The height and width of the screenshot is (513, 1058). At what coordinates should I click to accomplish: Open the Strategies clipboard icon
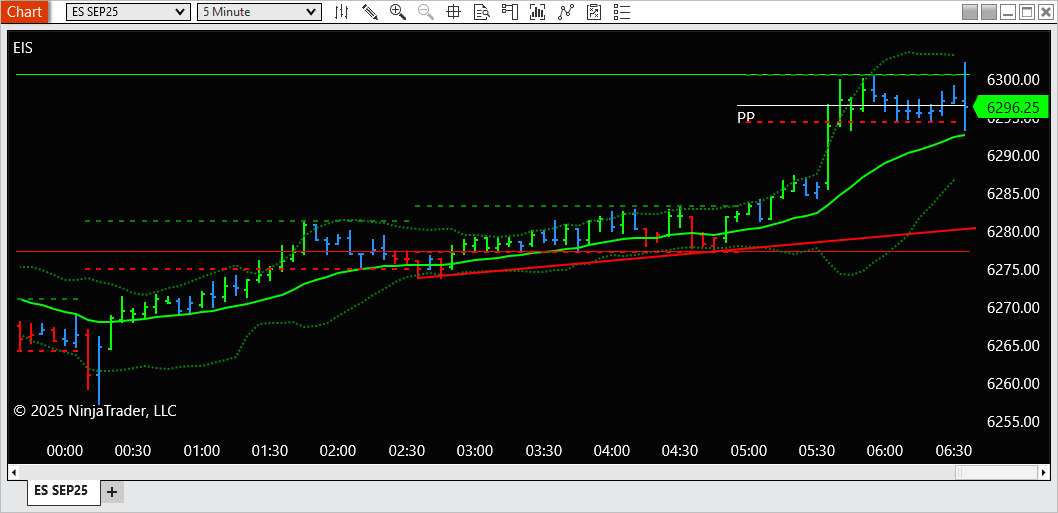594,11
